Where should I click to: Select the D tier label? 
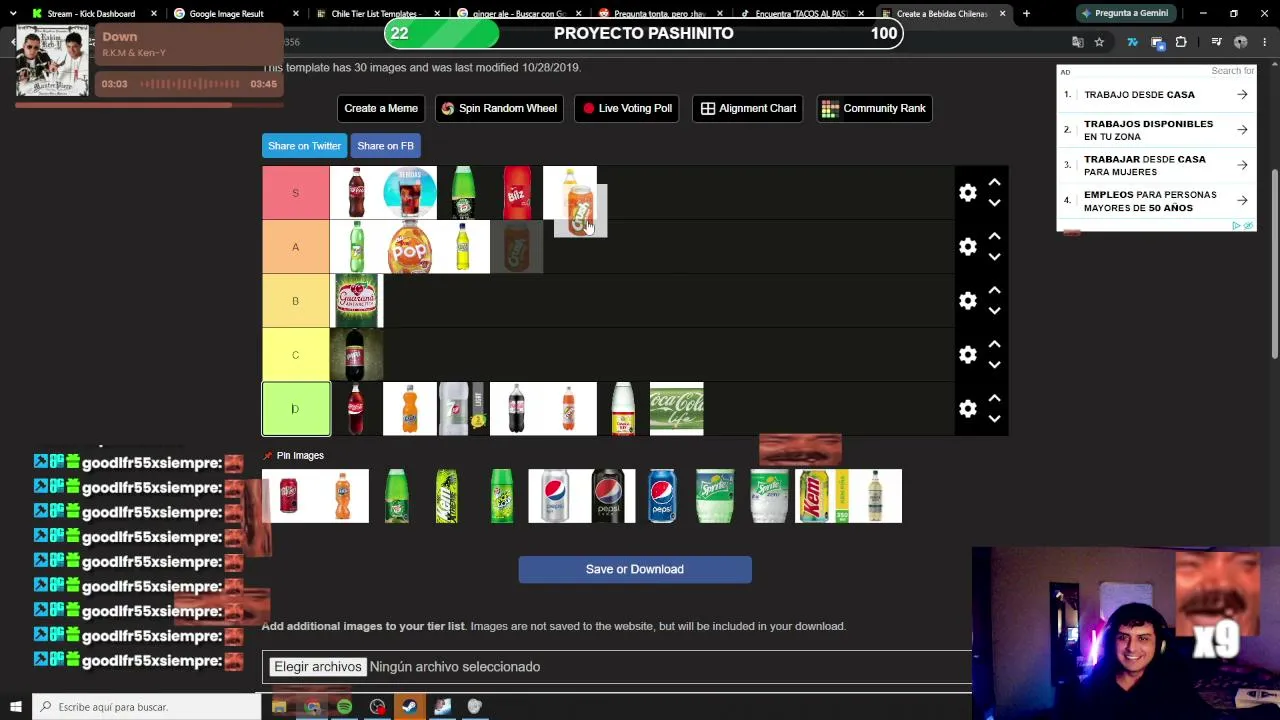pos(296,409)
